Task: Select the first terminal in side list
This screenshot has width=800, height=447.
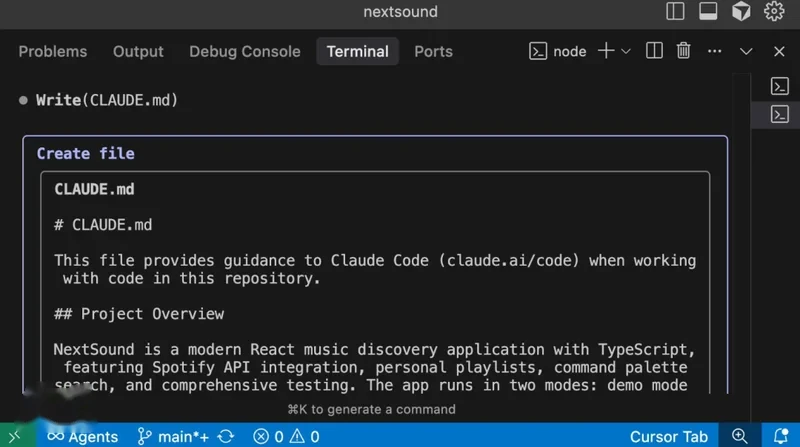Action: (780, 86)
